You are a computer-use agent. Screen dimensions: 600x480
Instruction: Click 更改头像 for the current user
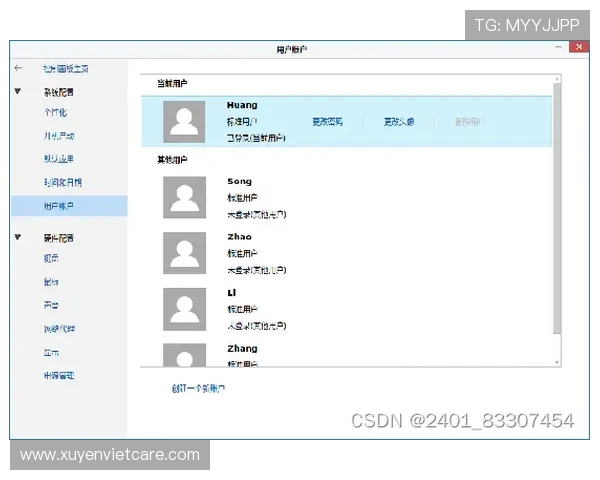tap(398, 122)
